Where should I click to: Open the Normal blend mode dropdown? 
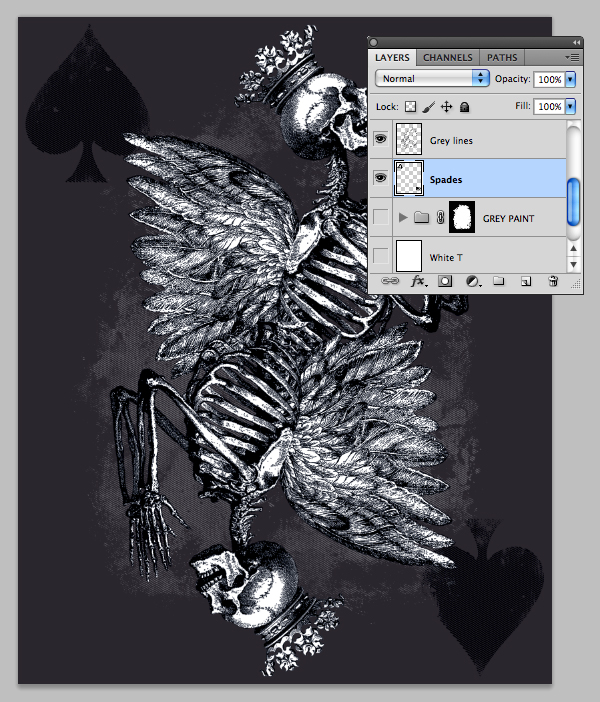[432, 78]
